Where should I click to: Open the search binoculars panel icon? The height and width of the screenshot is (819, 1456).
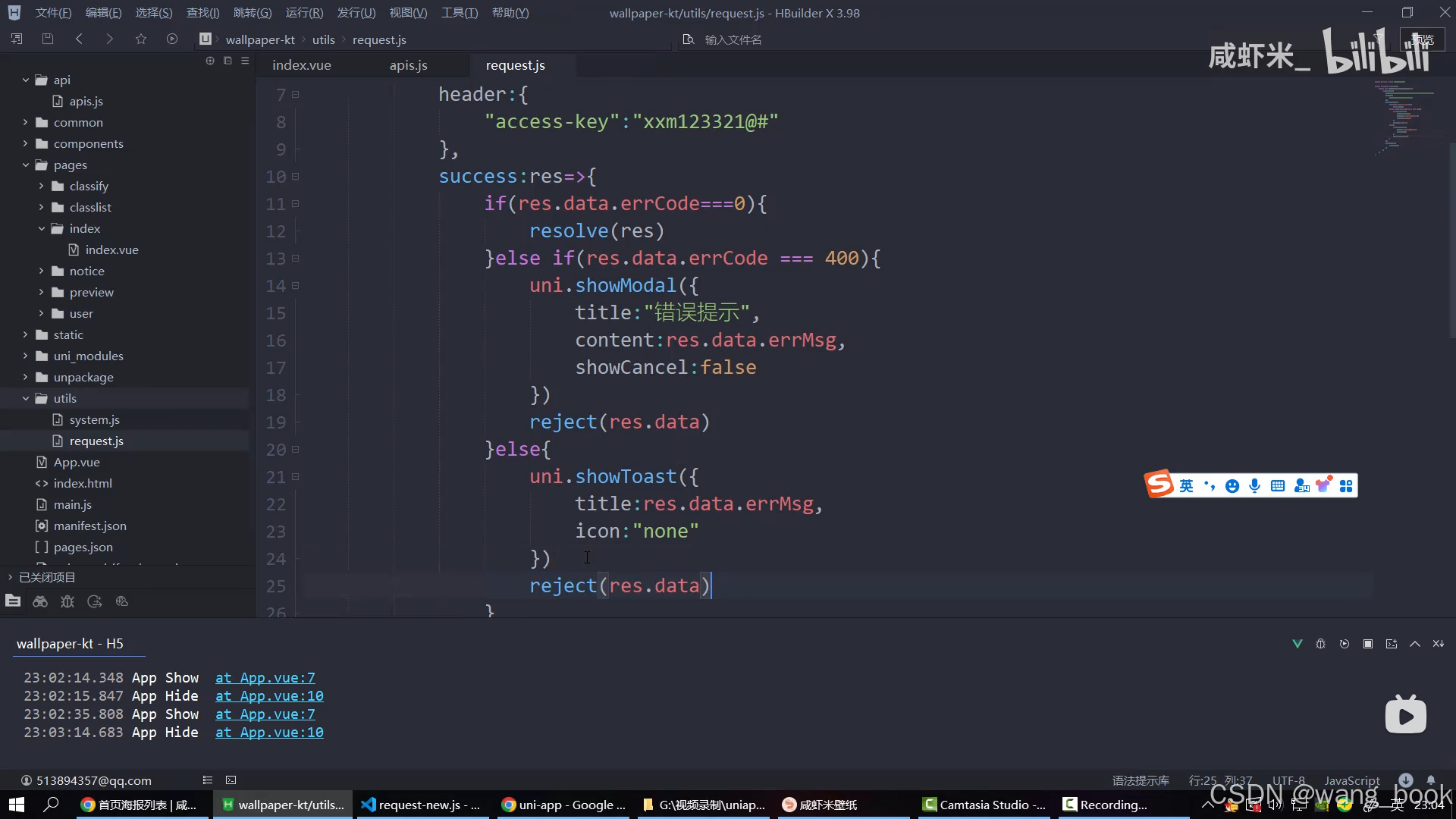click(40, 601)
